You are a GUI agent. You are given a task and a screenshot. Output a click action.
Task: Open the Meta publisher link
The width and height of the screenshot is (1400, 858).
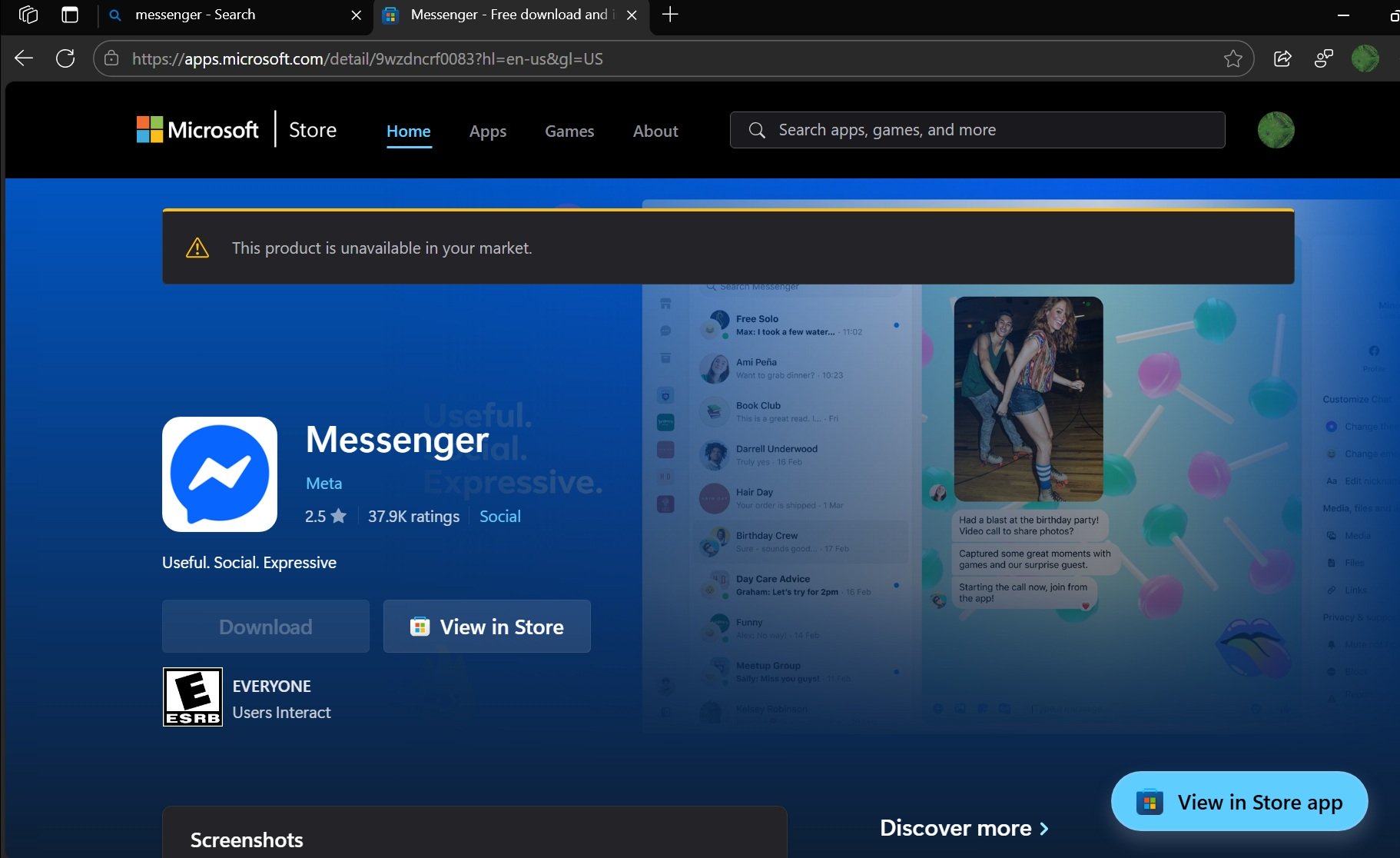click(x=323, y=483)
